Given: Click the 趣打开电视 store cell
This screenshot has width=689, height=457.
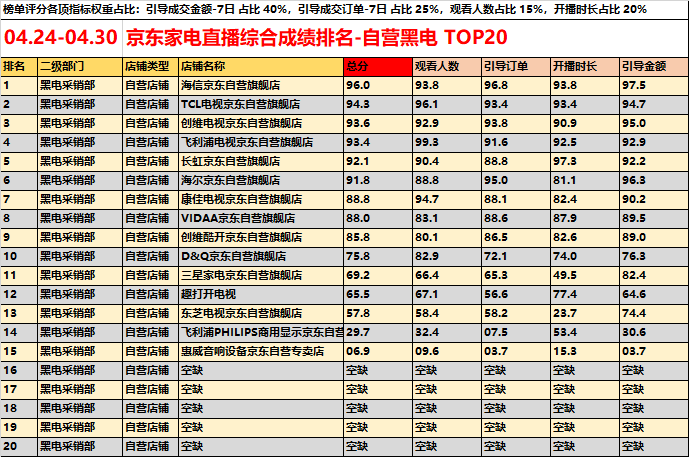Looking at the screenshot, I should [261, 294].
